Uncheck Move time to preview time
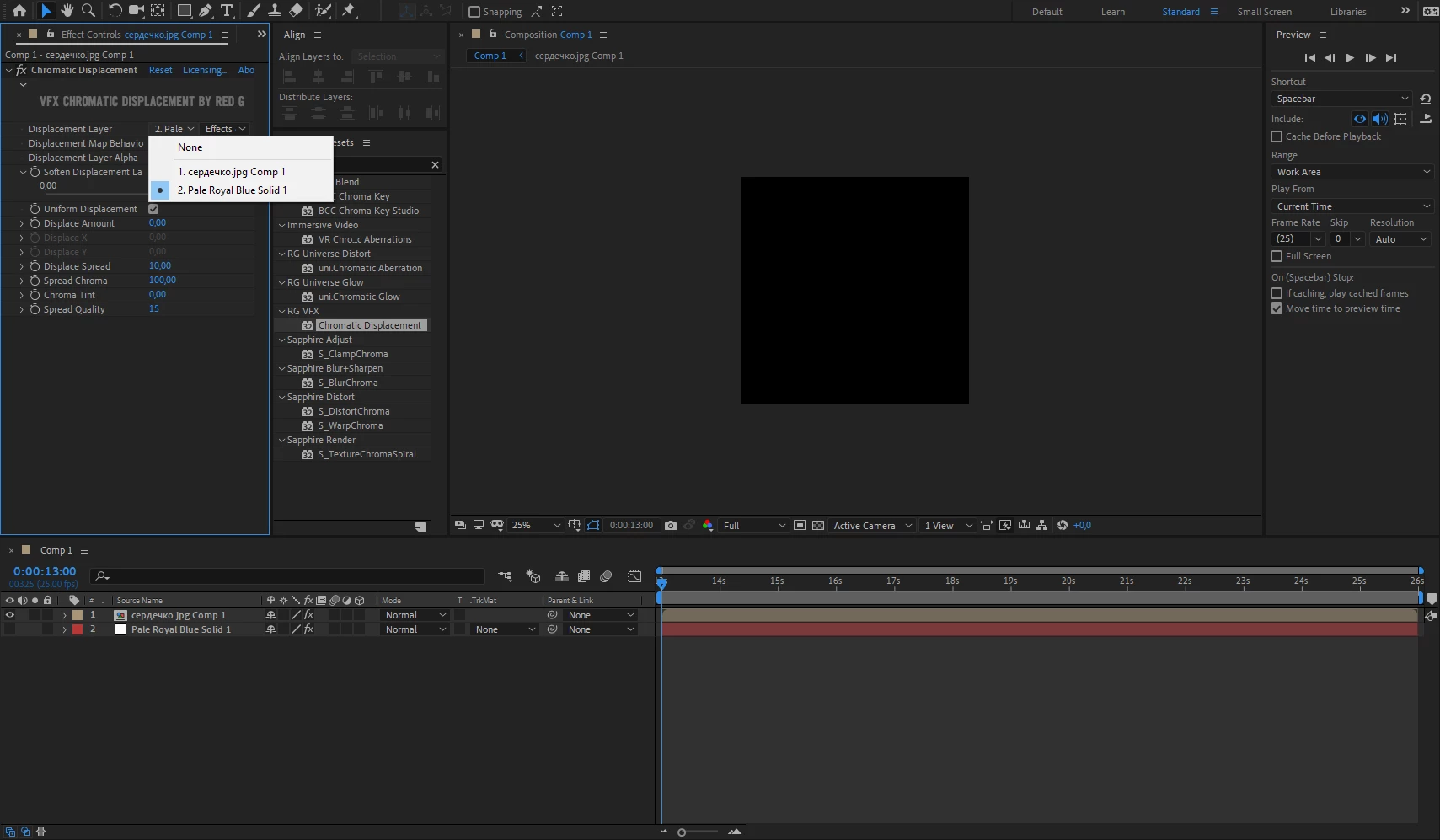The height and width of the screenshot is (840, 1440). point(1277,308)
